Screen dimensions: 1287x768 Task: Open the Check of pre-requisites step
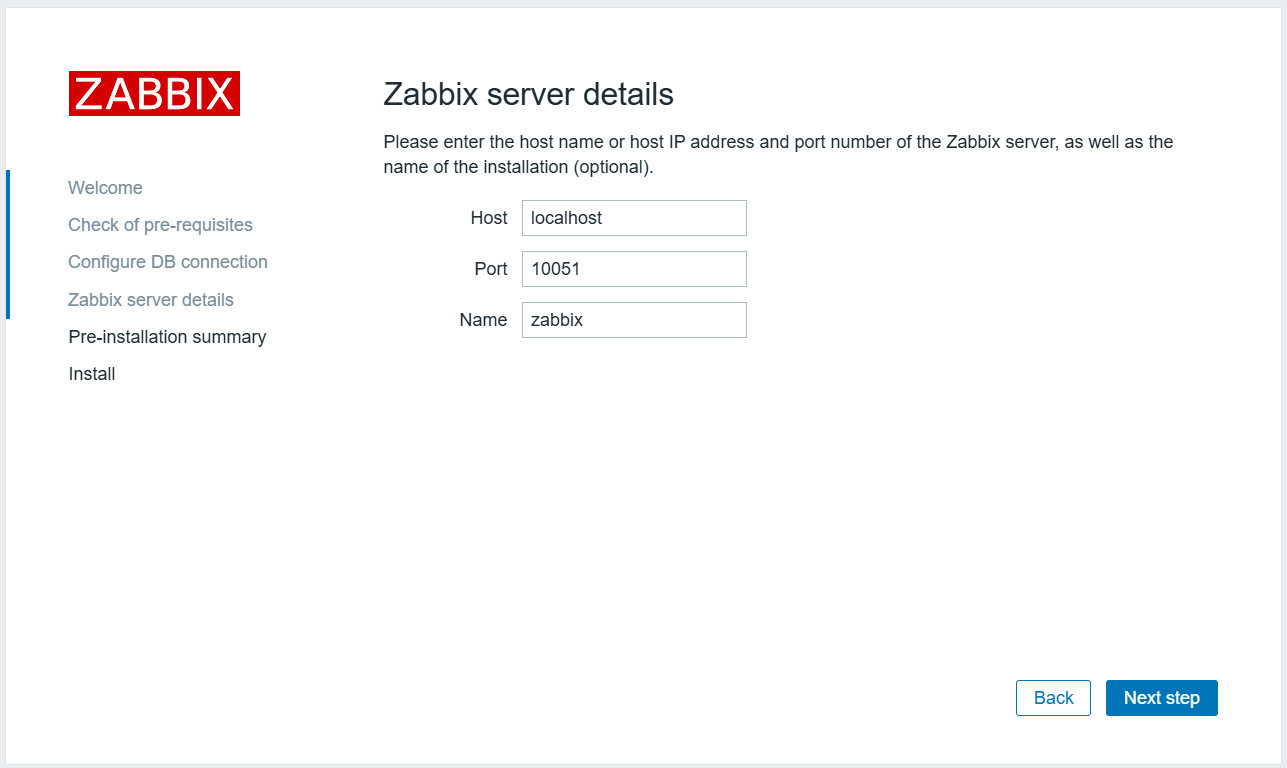coord(160,225)
